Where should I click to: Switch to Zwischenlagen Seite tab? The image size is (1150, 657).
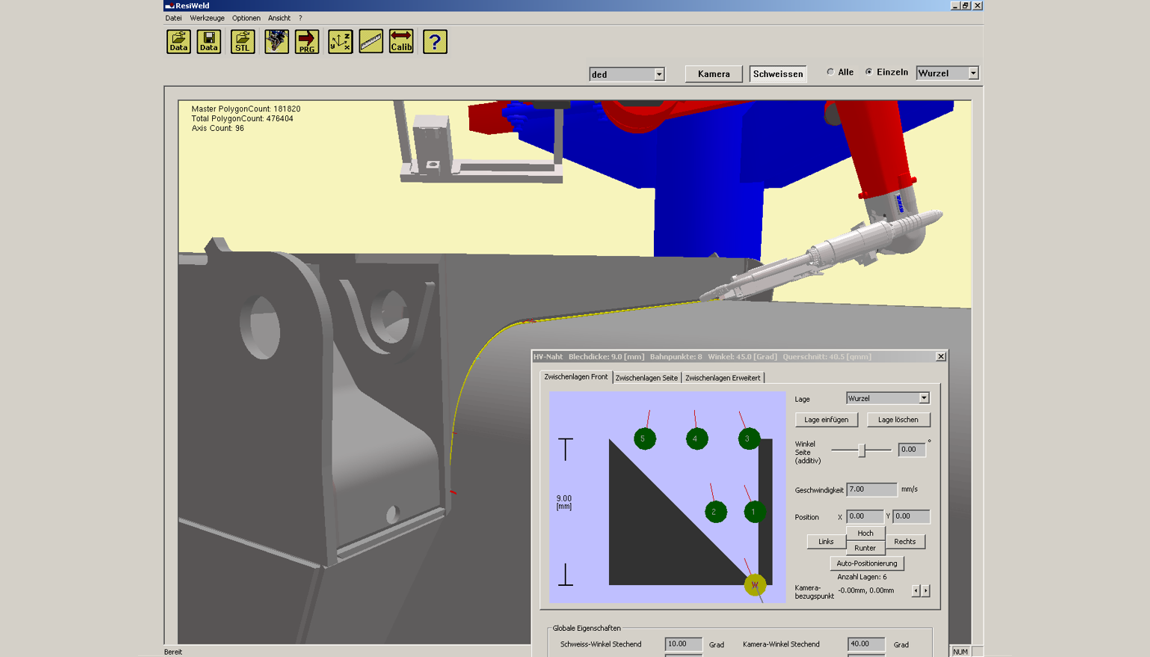(x=646, y=378)
